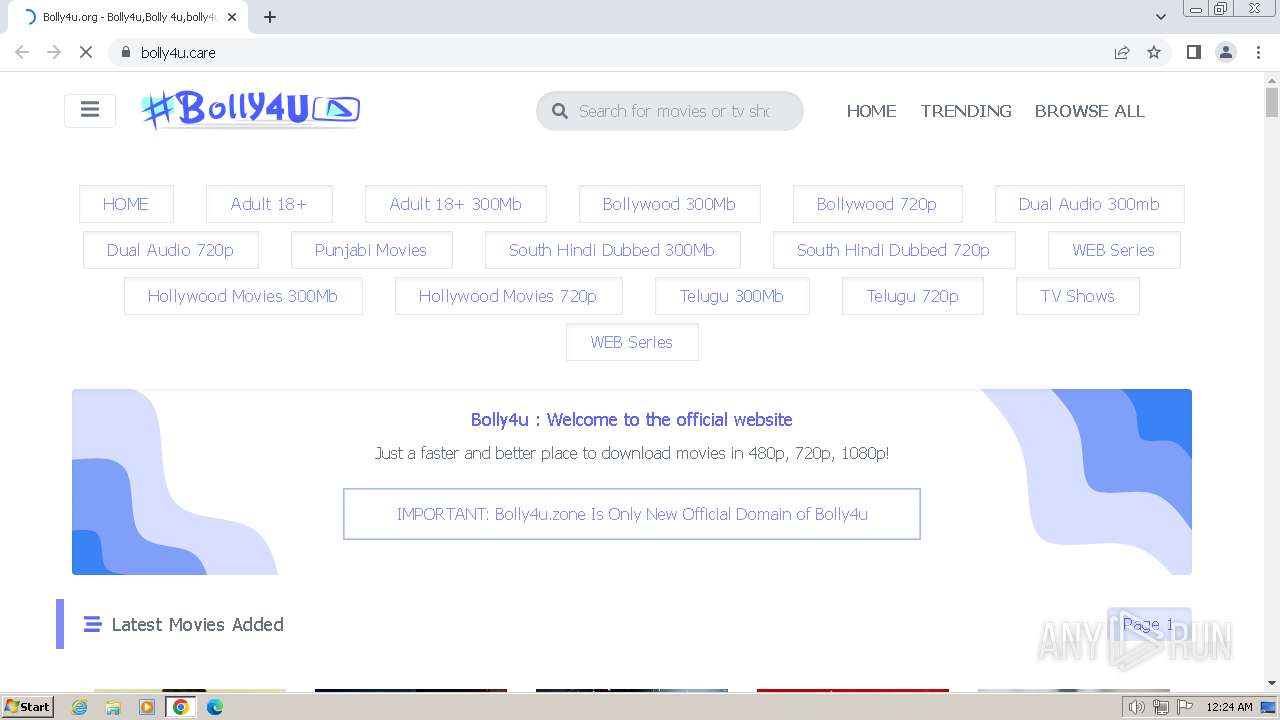This screenshot has width=1280, height=720.
Task: Stop page loading in Chrome toolbar
Action: (86, 52)
